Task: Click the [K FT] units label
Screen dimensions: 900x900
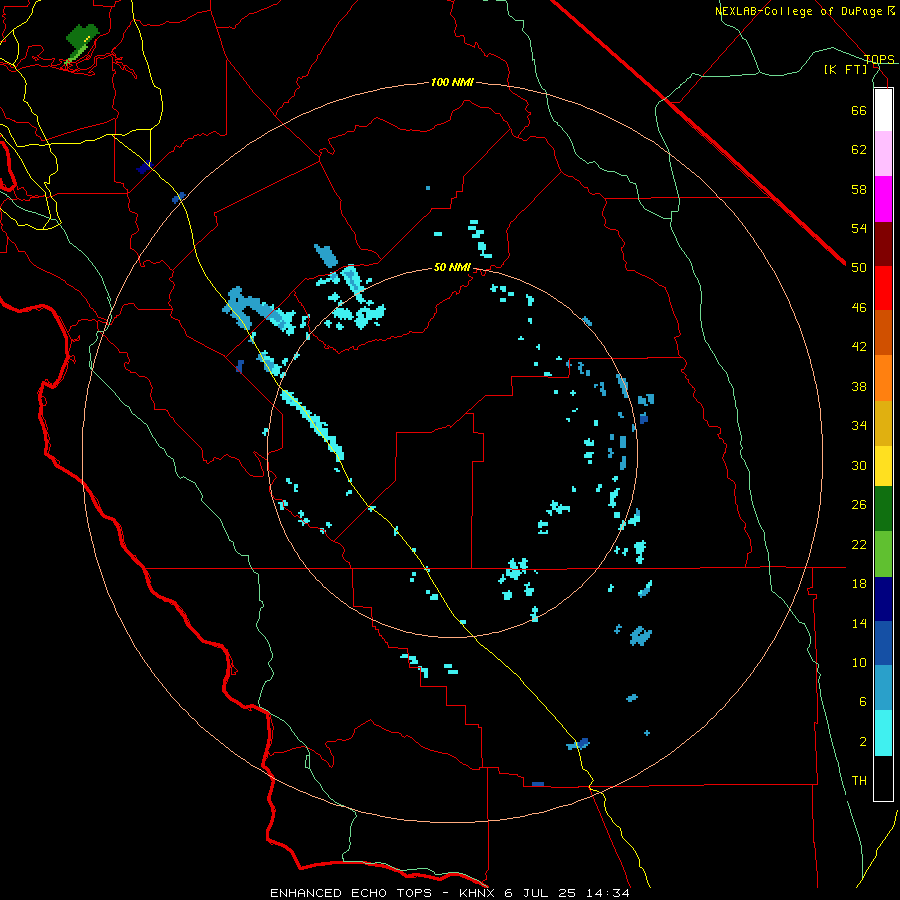Action: 845,70
